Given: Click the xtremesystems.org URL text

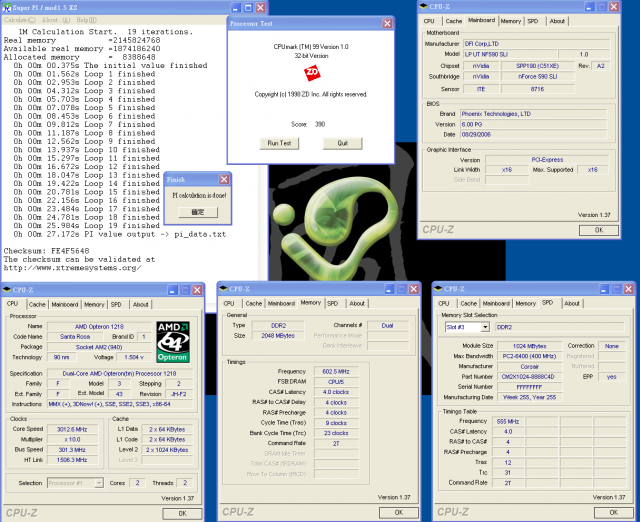Looking at the screenshot, I should click(x=72, y=268).
